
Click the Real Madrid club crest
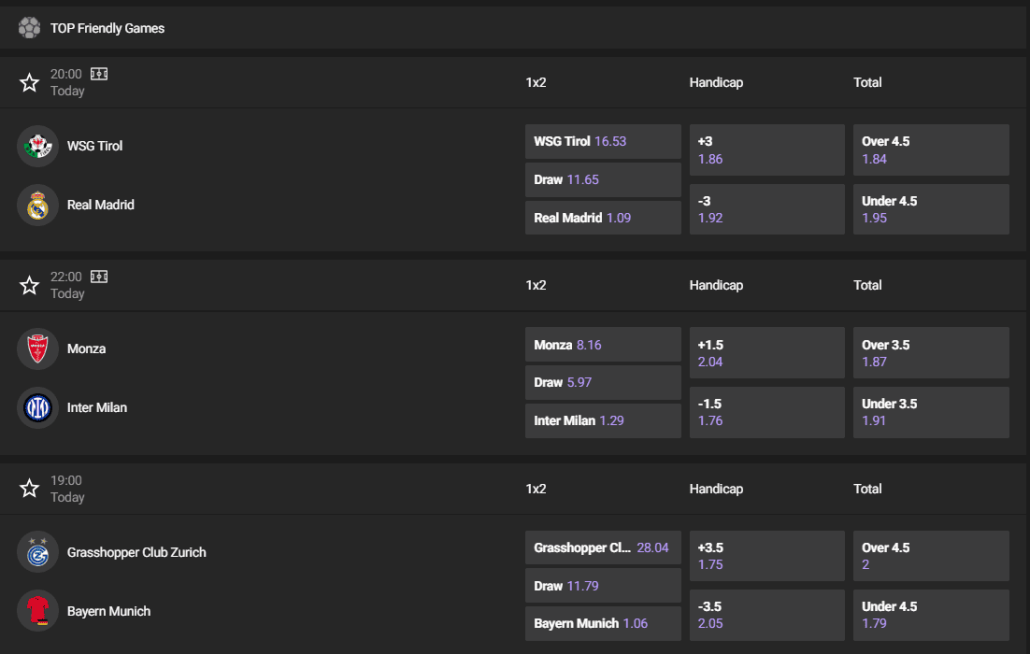point(37,205)
